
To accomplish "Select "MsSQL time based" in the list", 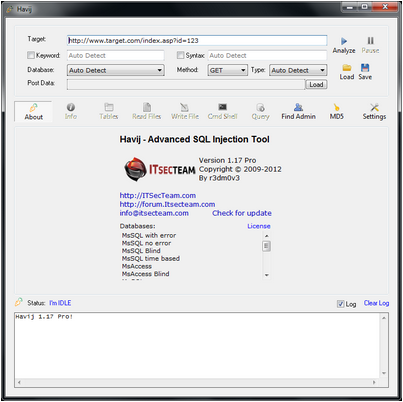I will [151, 258].
